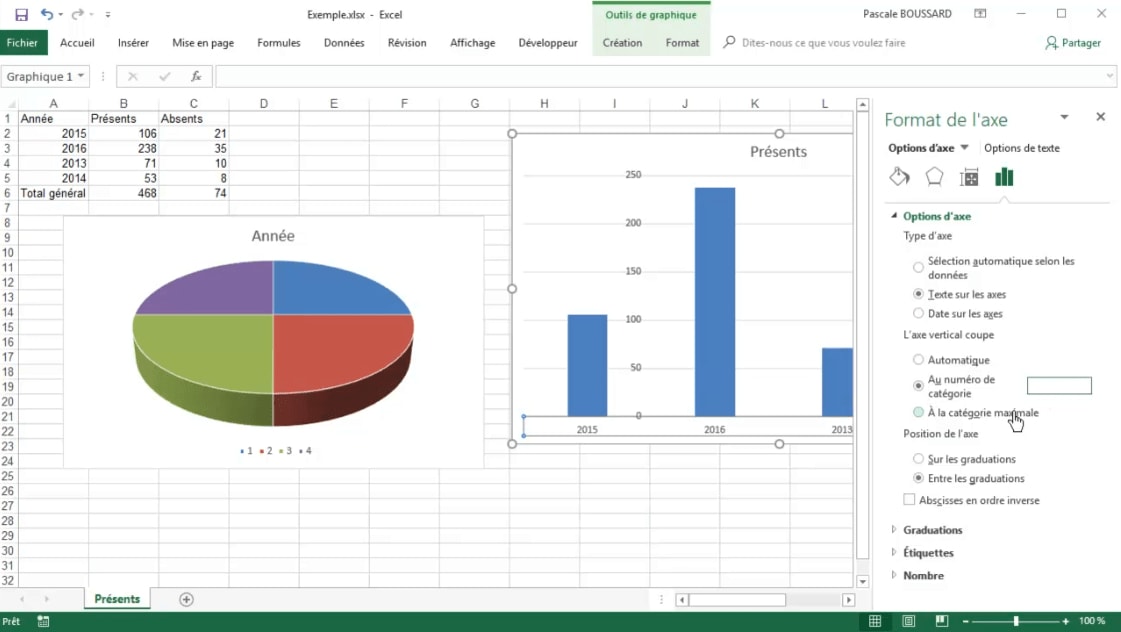Viewport: 1121px width, 632px height.
Task: Click the Partager share button
Action: coord(1072,43)
